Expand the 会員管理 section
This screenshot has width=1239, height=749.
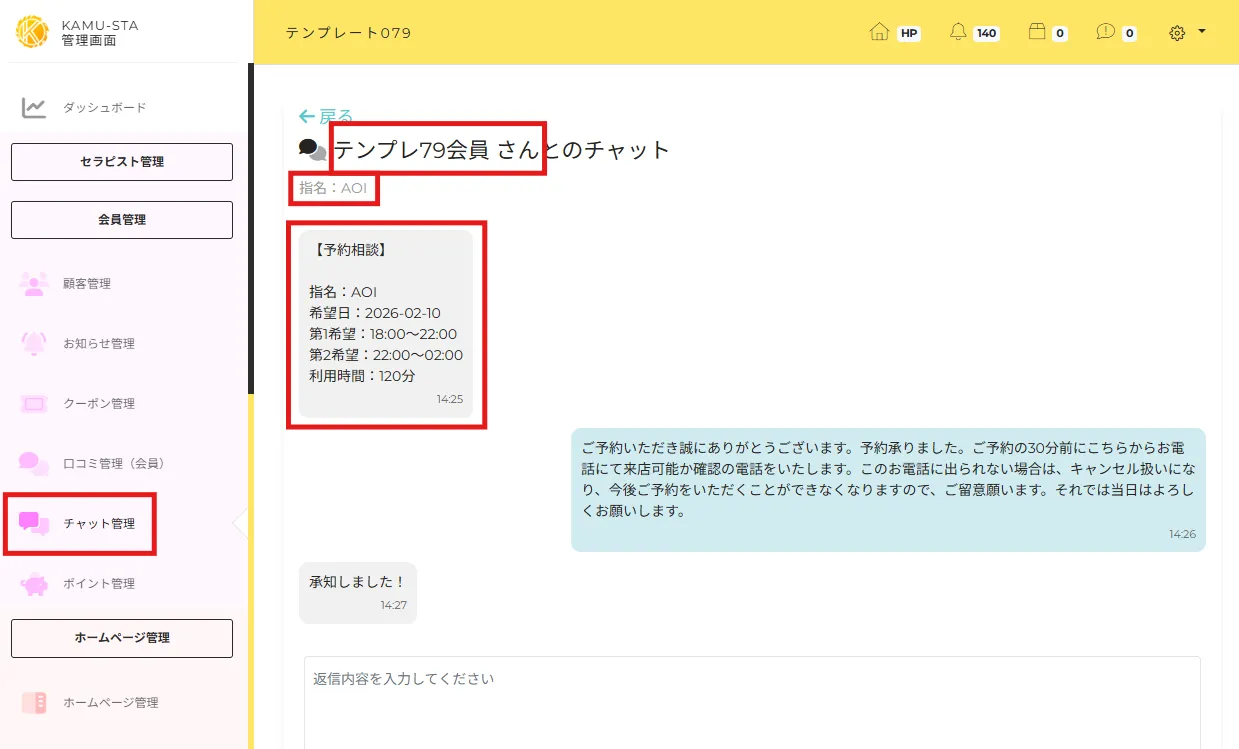pyautogui.click(x=122, y=220)
